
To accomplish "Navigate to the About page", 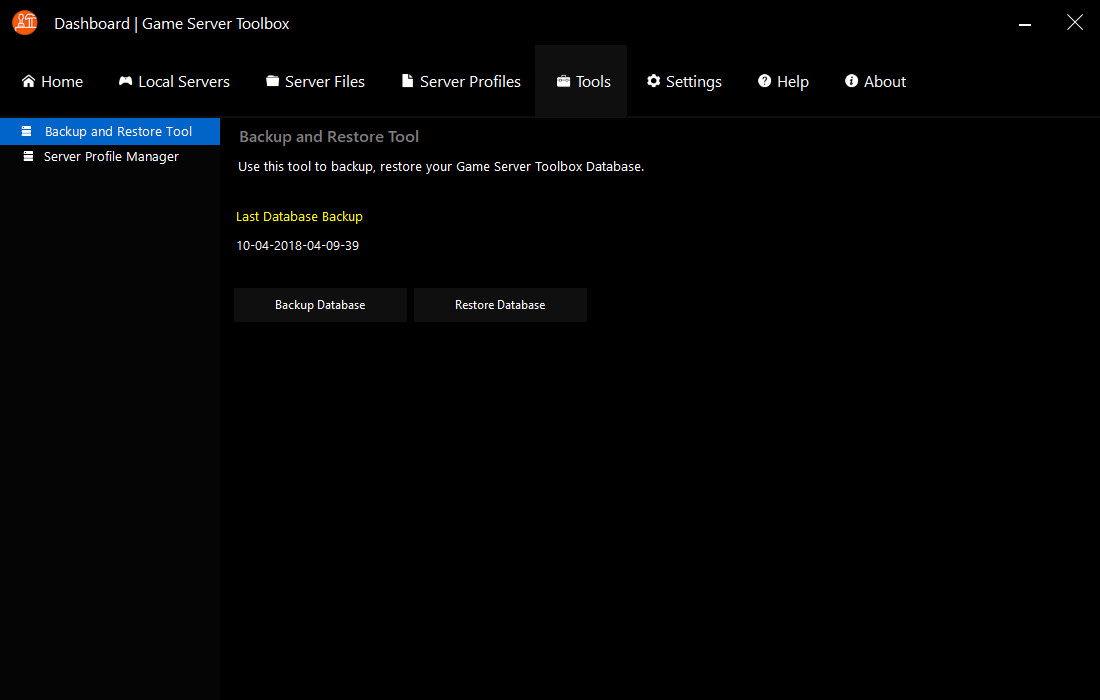I will [x=875, y=81].
